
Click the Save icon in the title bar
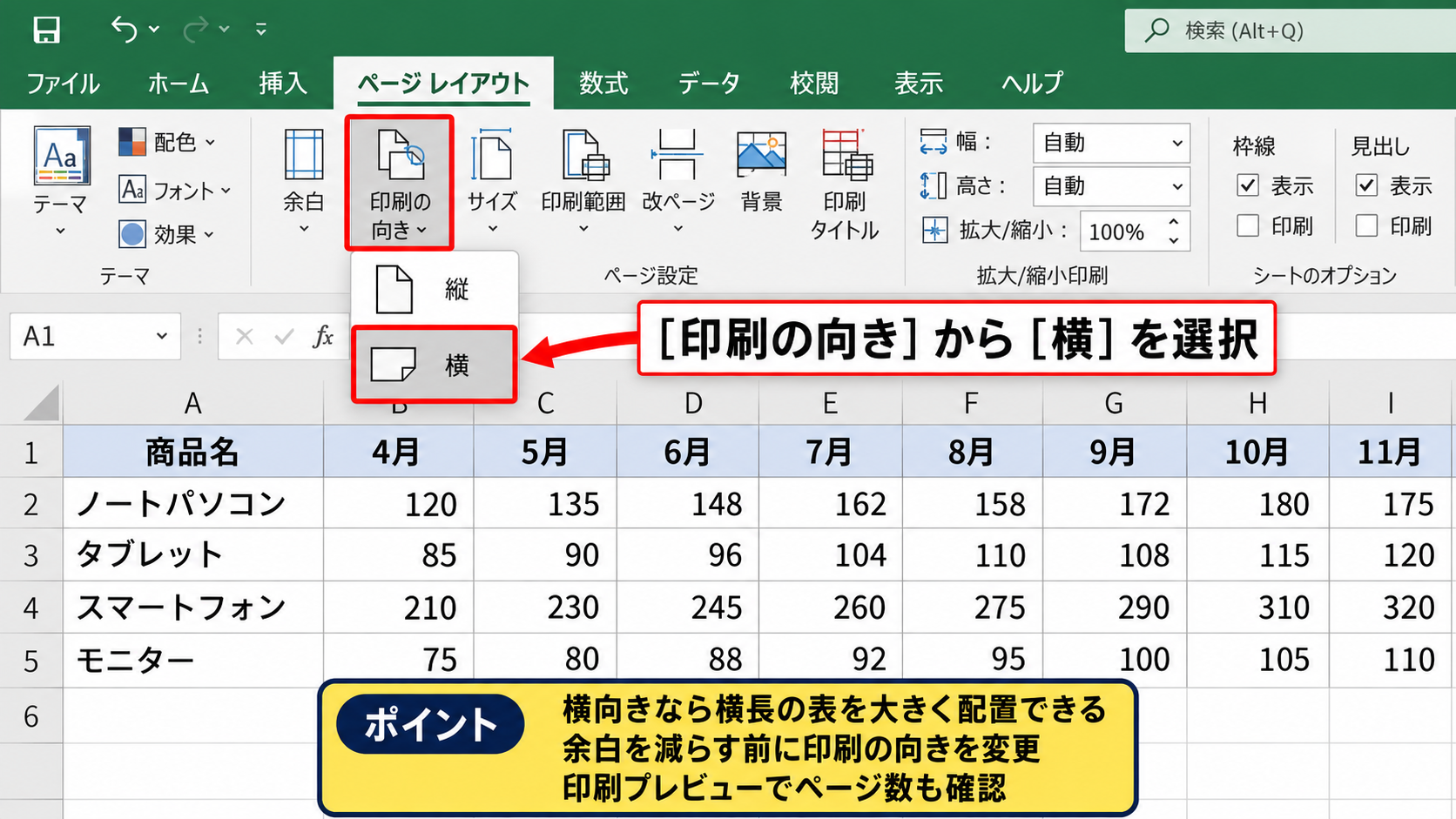(46, 30)
